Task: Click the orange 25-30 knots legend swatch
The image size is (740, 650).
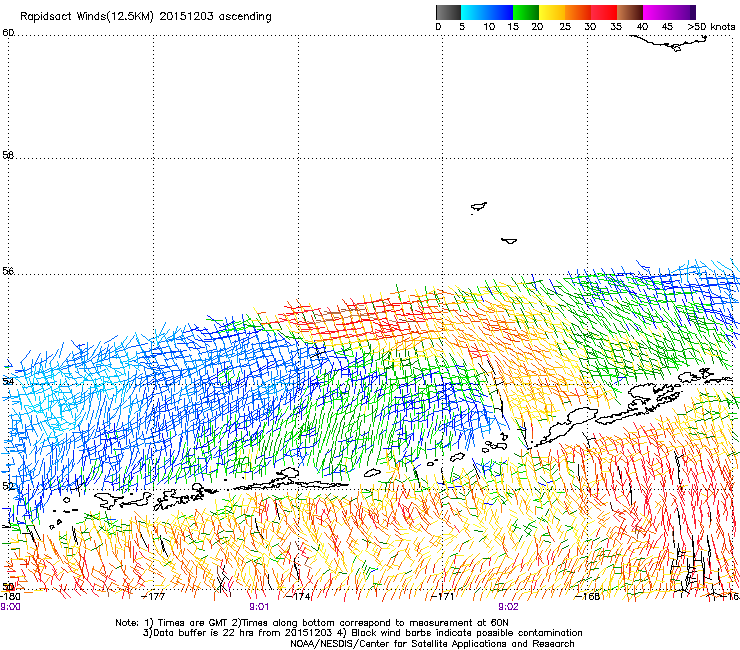Action: (x=578, y=12)
